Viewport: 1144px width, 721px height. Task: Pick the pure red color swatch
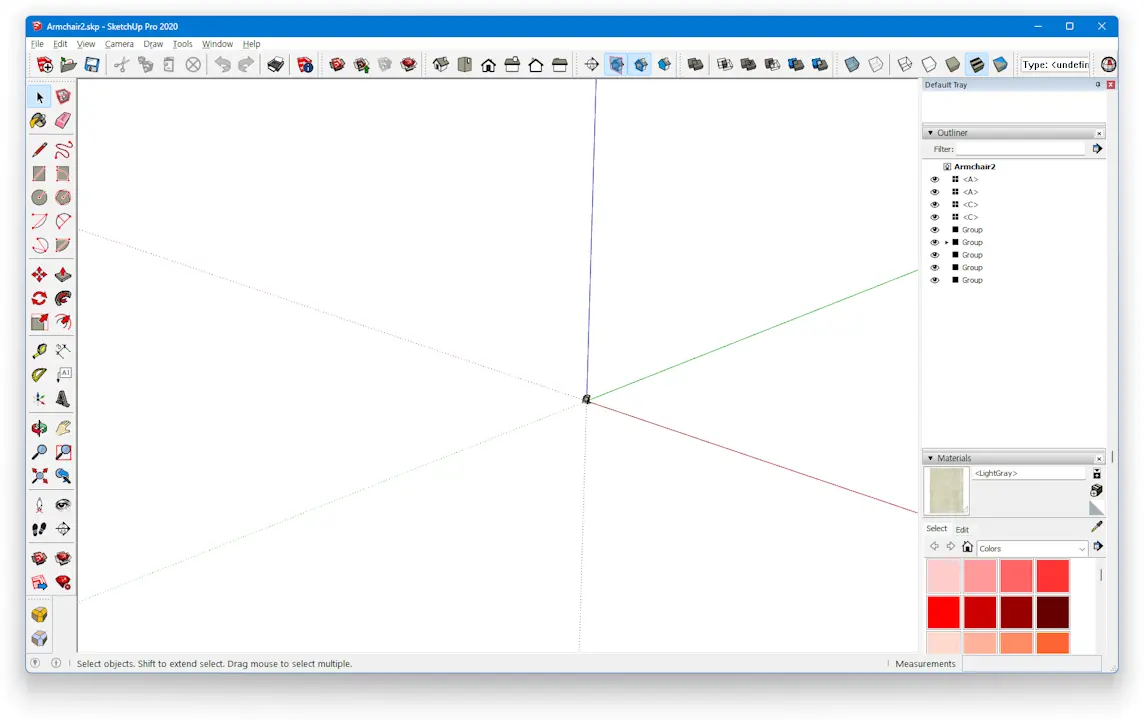point(943,612)
